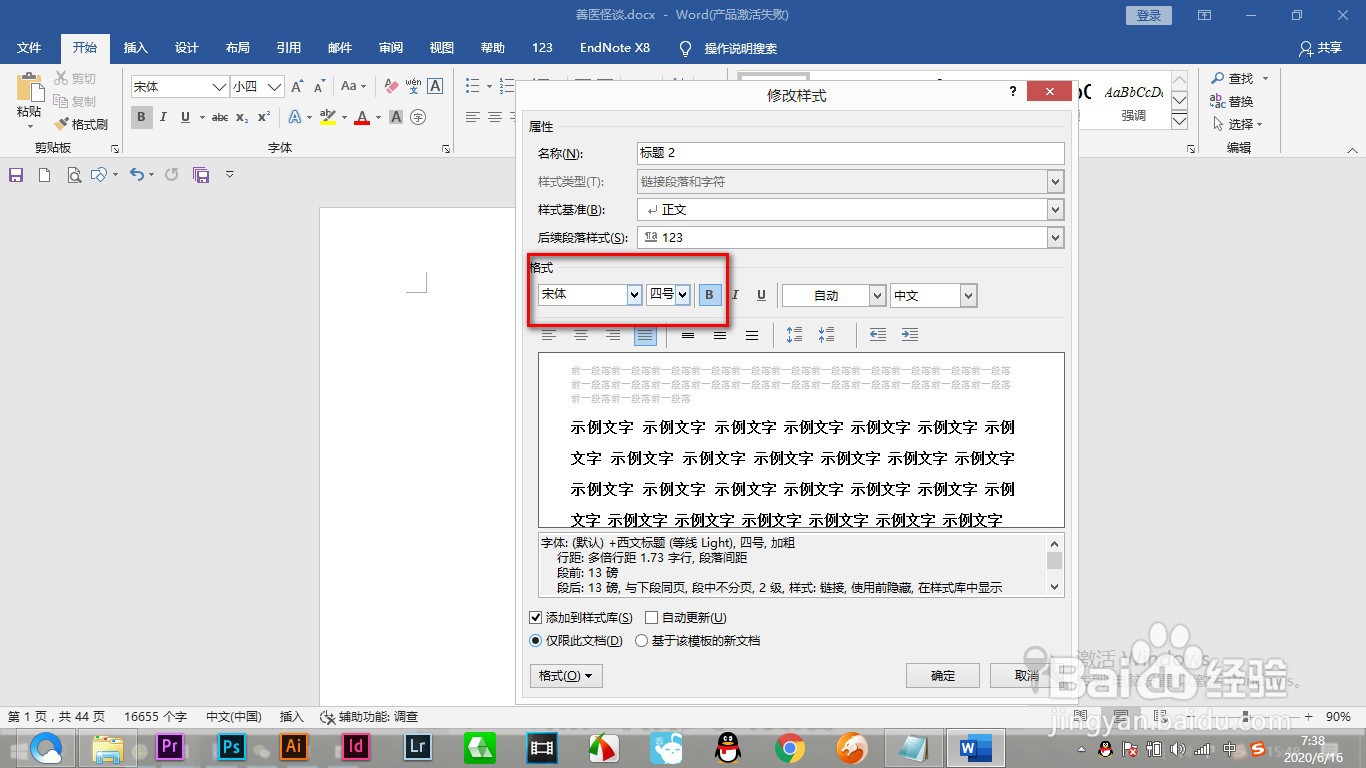Click the subscript icon on the ribbon
Image resolution: width=1366 pixels, height=768 pixels.
tap(241, 117)
